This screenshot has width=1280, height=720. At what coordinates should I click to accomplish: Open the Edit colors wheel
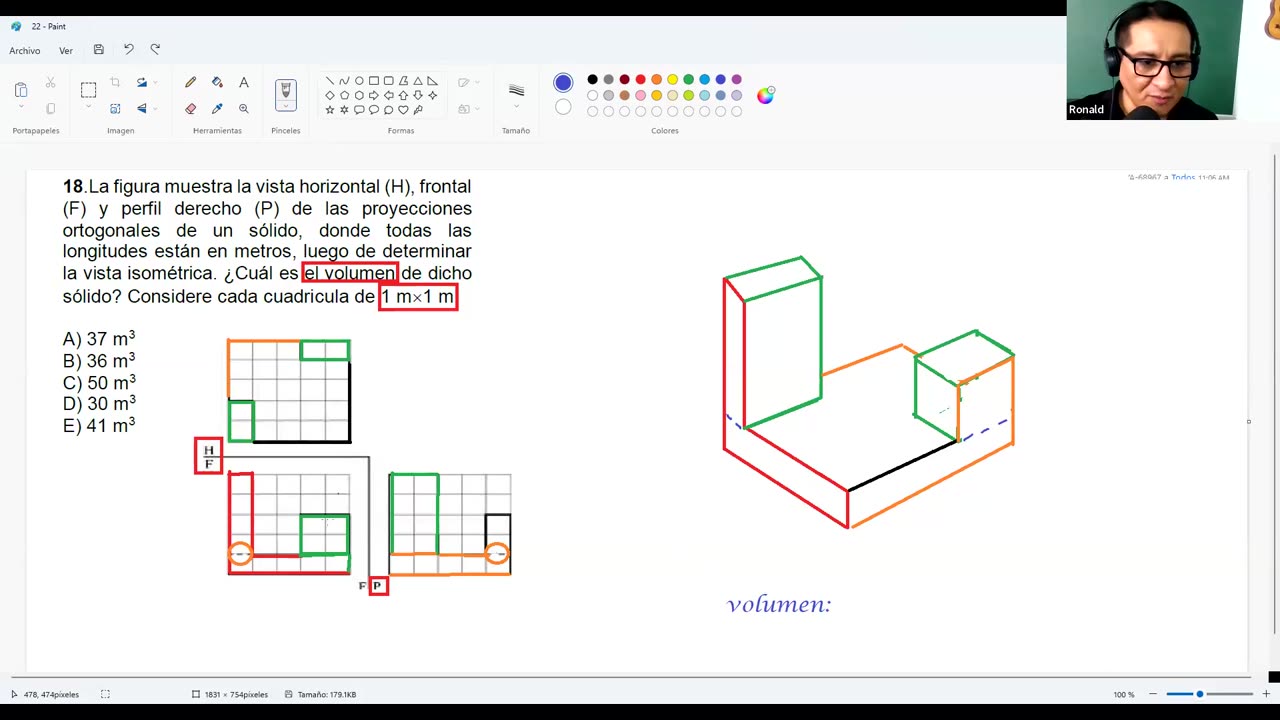coord(765,95)
